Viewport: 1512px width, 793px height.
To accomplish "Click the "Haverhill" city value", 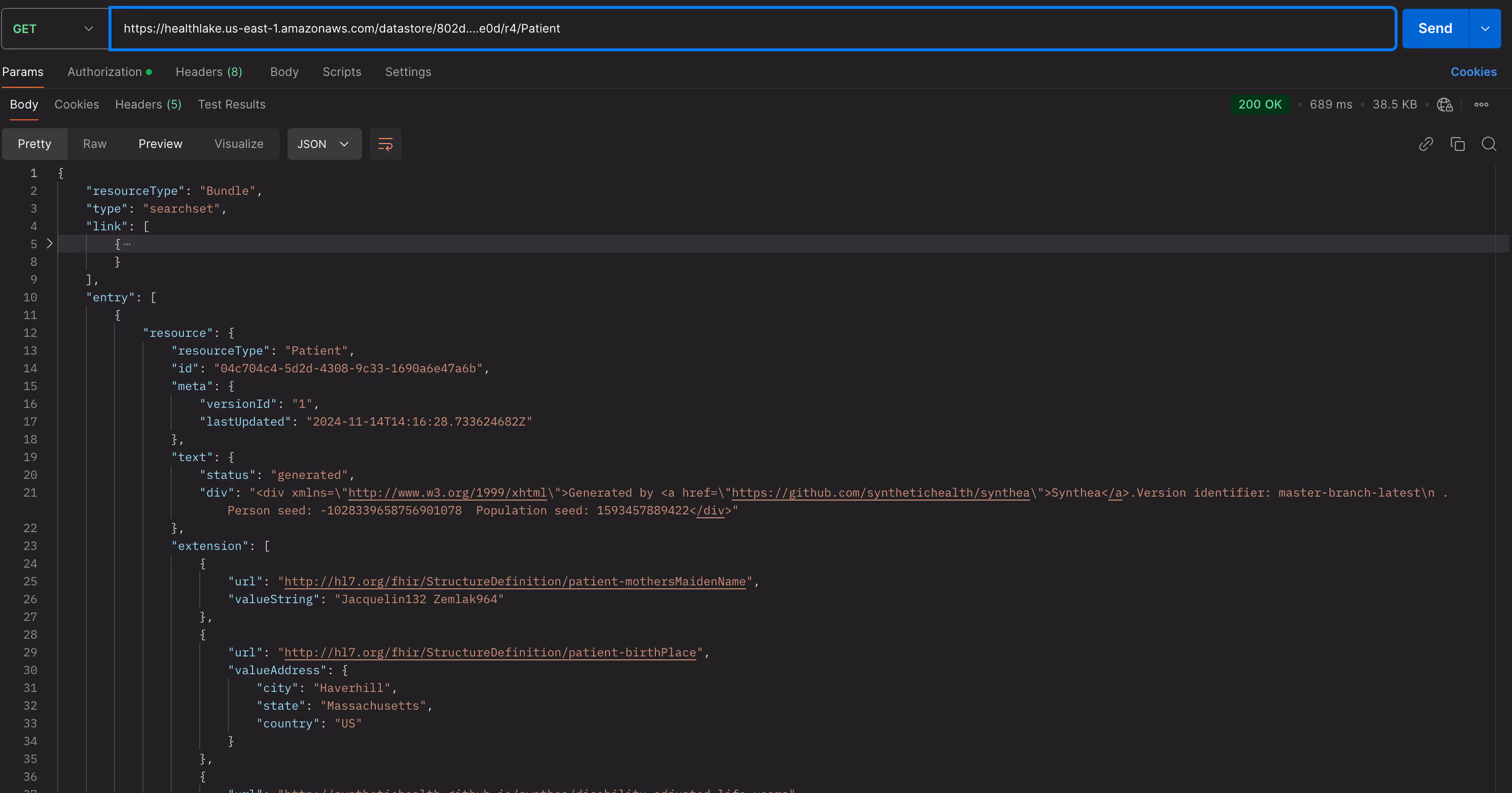I will 352,688.
